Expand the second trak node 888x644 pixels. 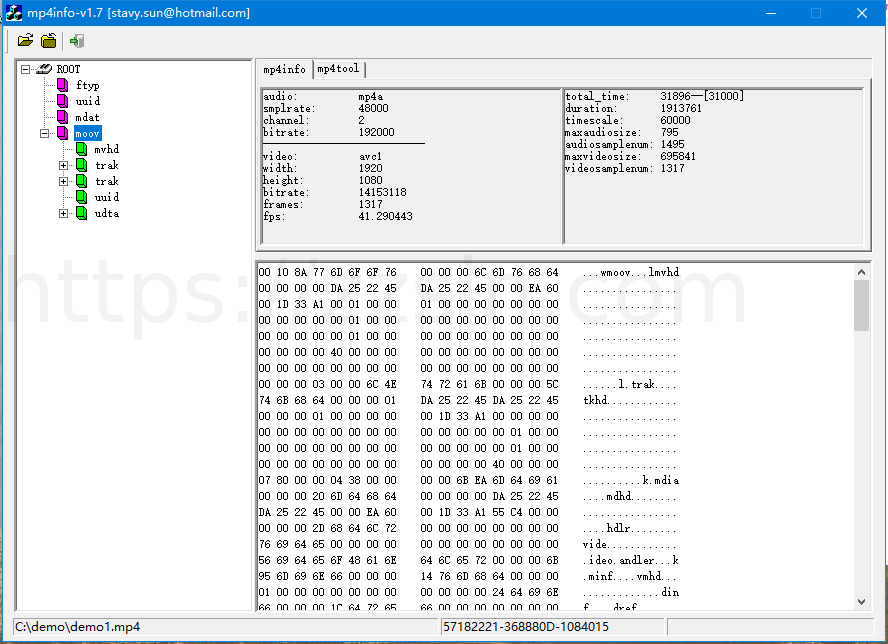[64, 181]
